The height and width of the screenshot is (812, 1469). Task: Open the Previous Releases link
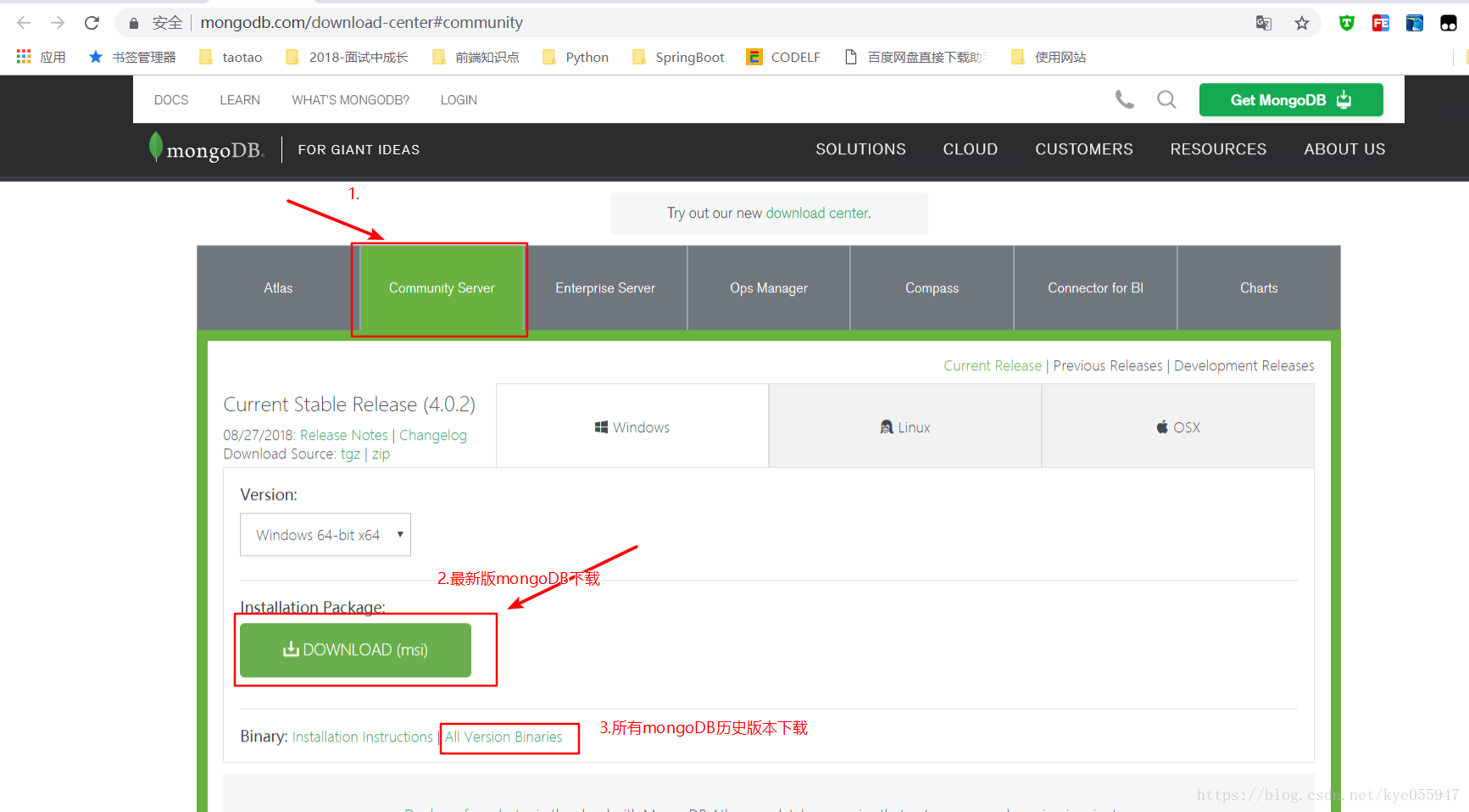click(x=1108, y=366)
